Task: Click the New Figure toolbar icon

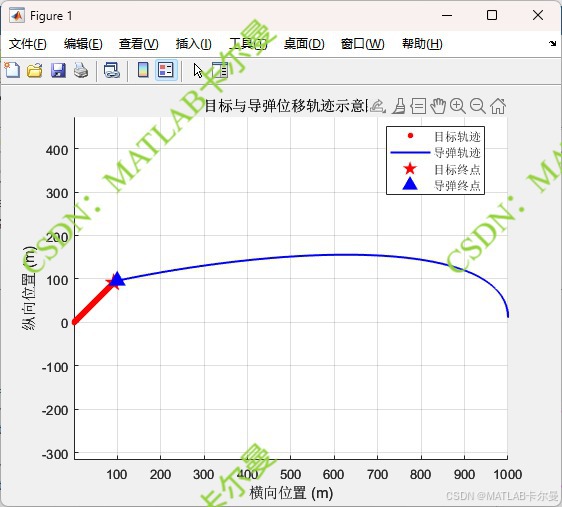Action: point(12,70)
